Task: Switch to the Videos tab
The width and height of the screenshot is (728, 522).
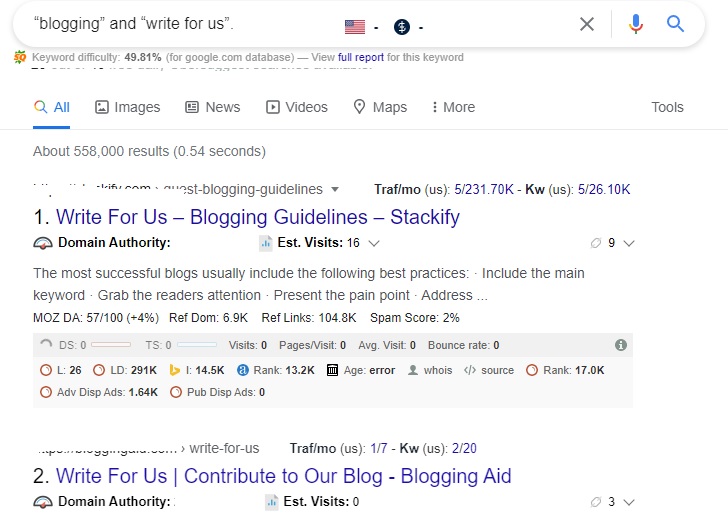Action: [x=297, y=107]
